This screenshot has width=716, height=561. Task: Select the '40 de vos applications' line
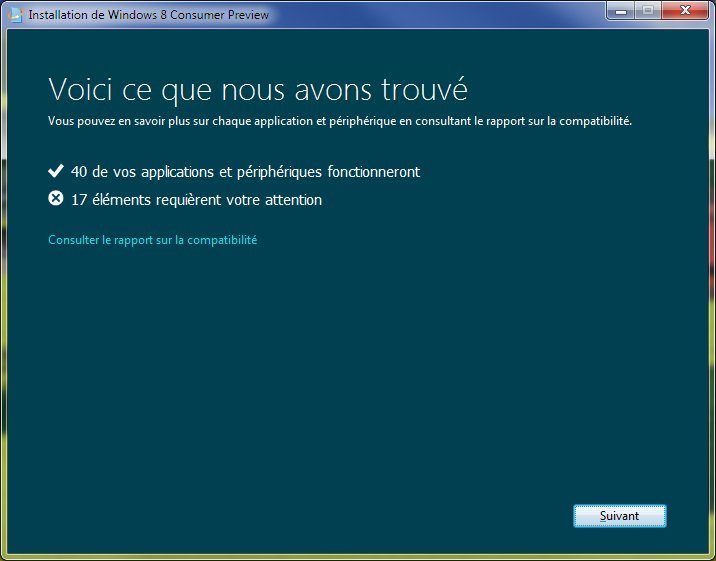coord(245,172)
